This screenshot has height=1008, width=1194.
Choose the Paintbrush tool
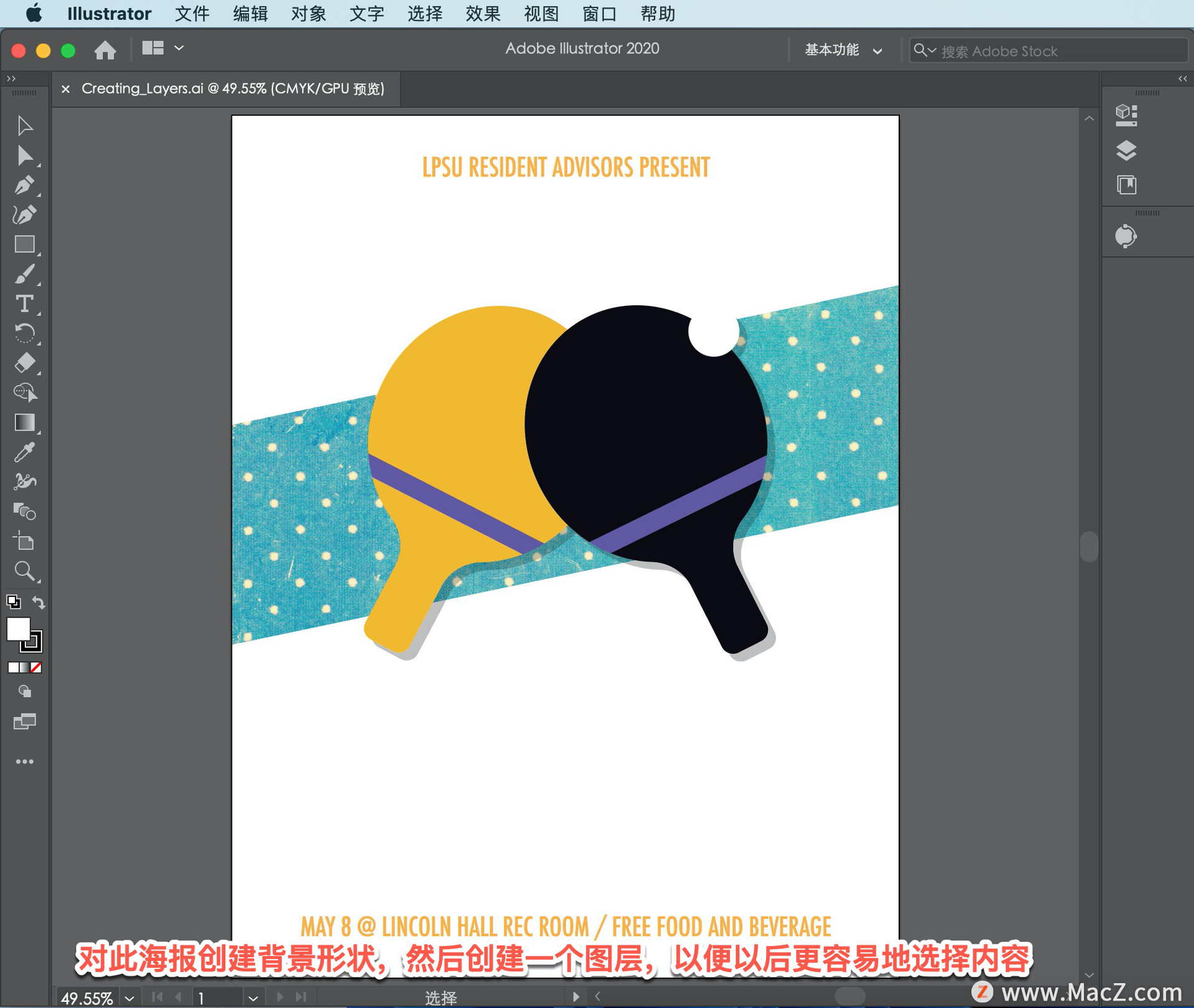25,274
